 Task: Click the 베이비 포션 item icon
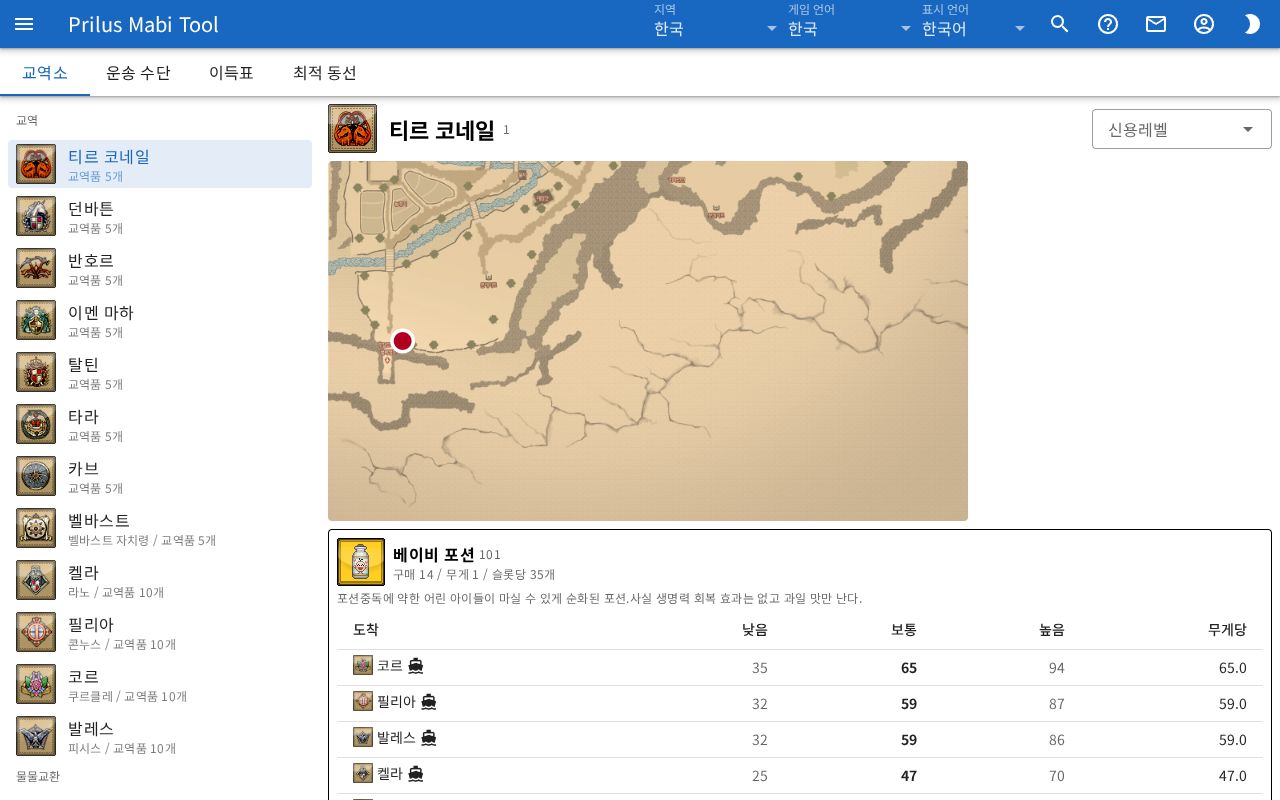point(361,562)
